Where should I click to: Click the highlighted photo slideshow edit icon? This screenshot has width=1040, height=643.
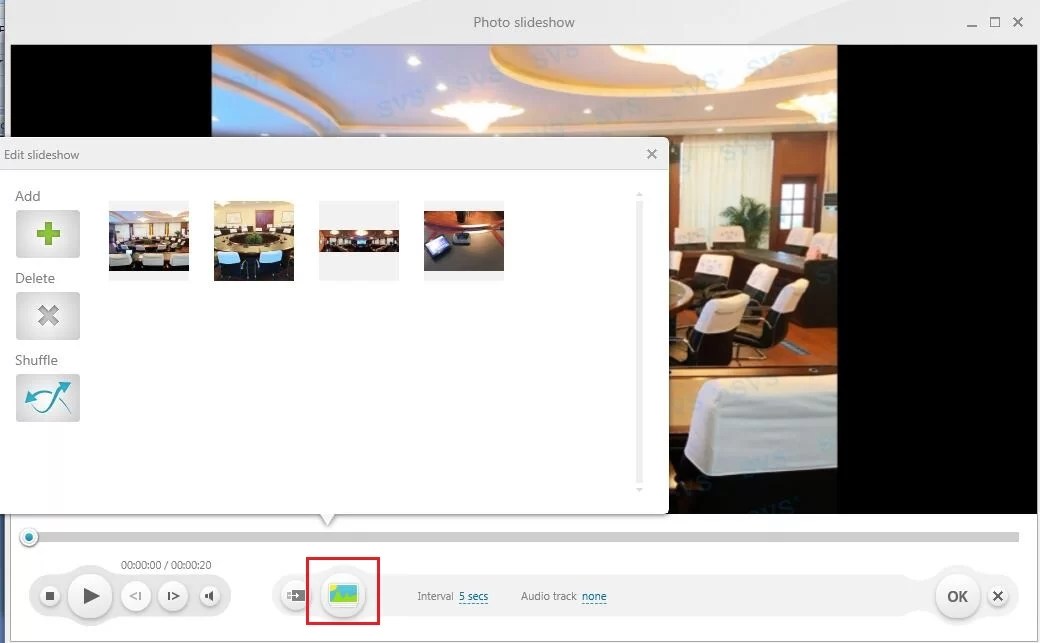pos(343,591)
